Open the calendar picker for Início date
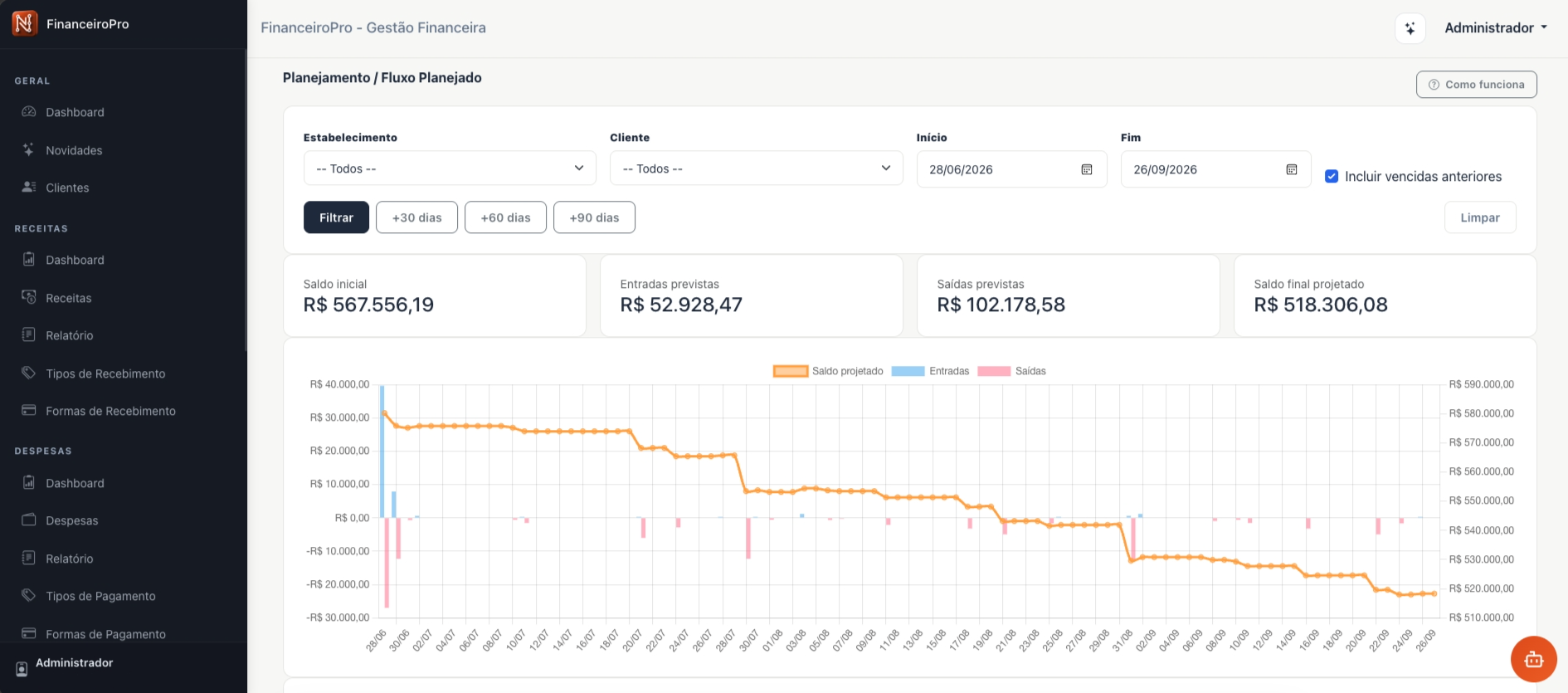1568x693 pixels. [1087, 169]
